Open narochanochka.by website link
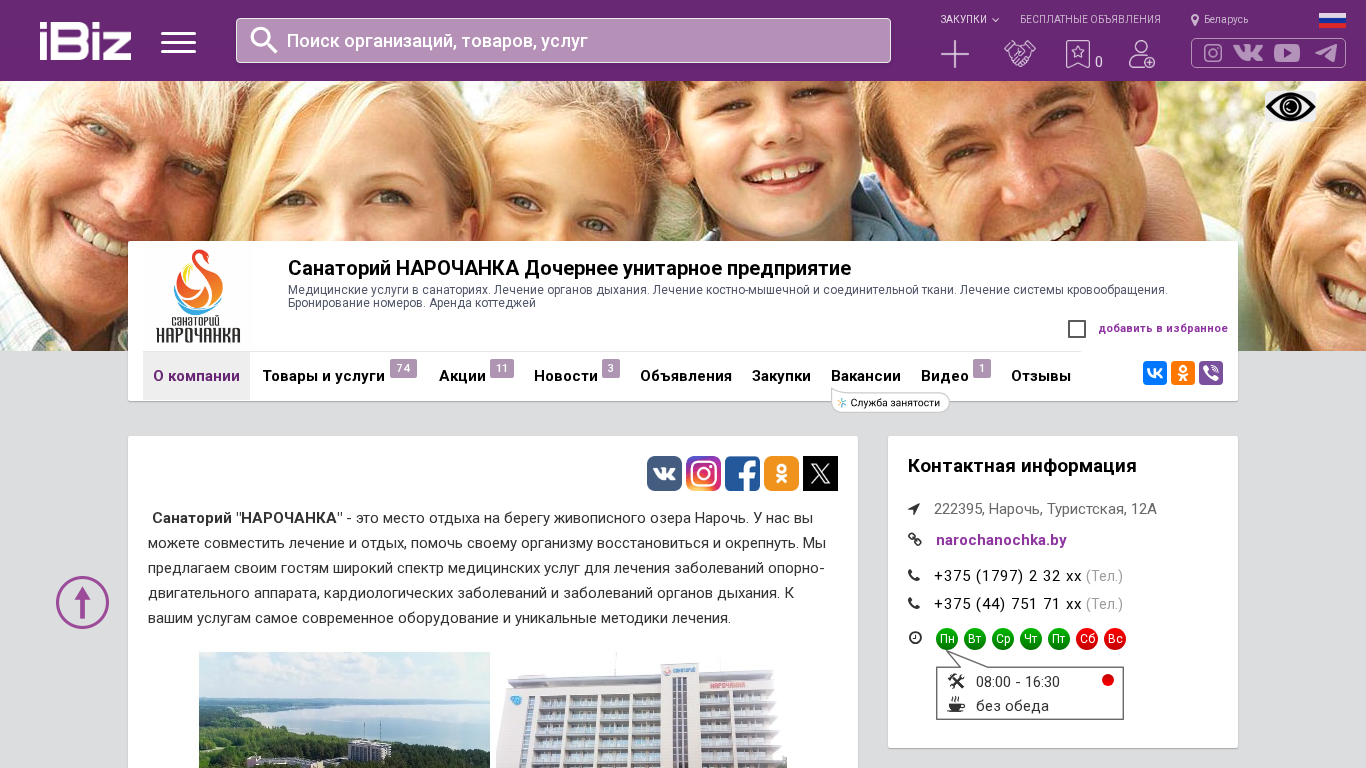This screenshot has height=768, width=1366. 1001,540
